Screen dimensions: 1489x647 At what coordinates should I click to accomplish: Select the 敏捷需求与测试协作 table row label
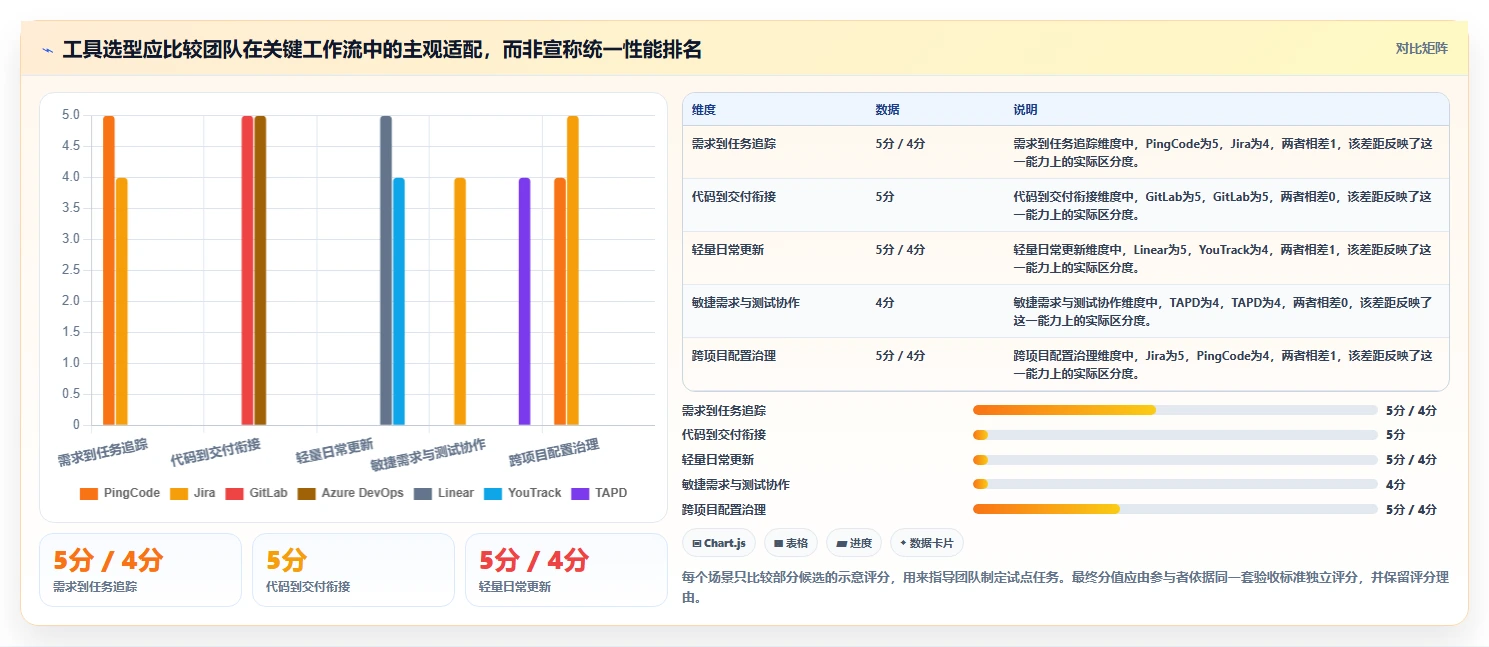[x=746, y=303]
